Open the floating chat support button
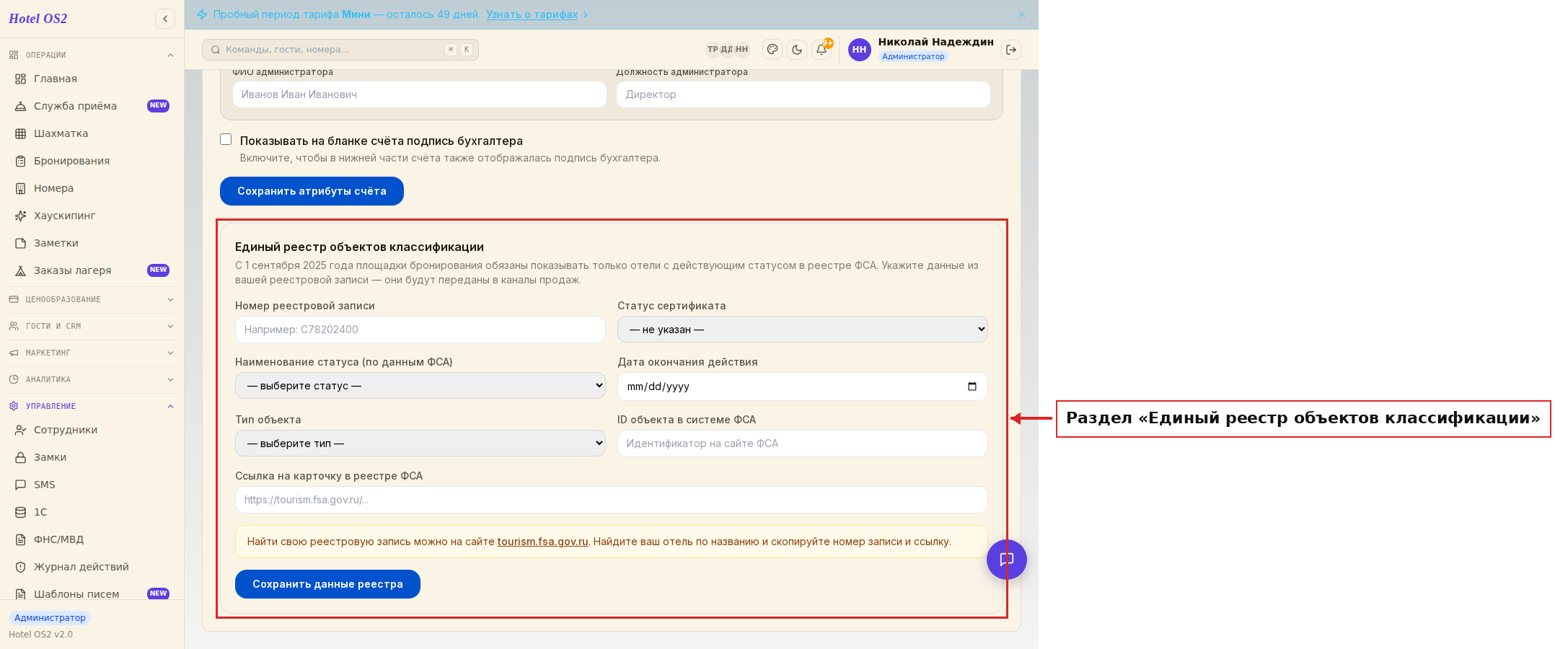1568x649 pixels. coord(1007,560)
